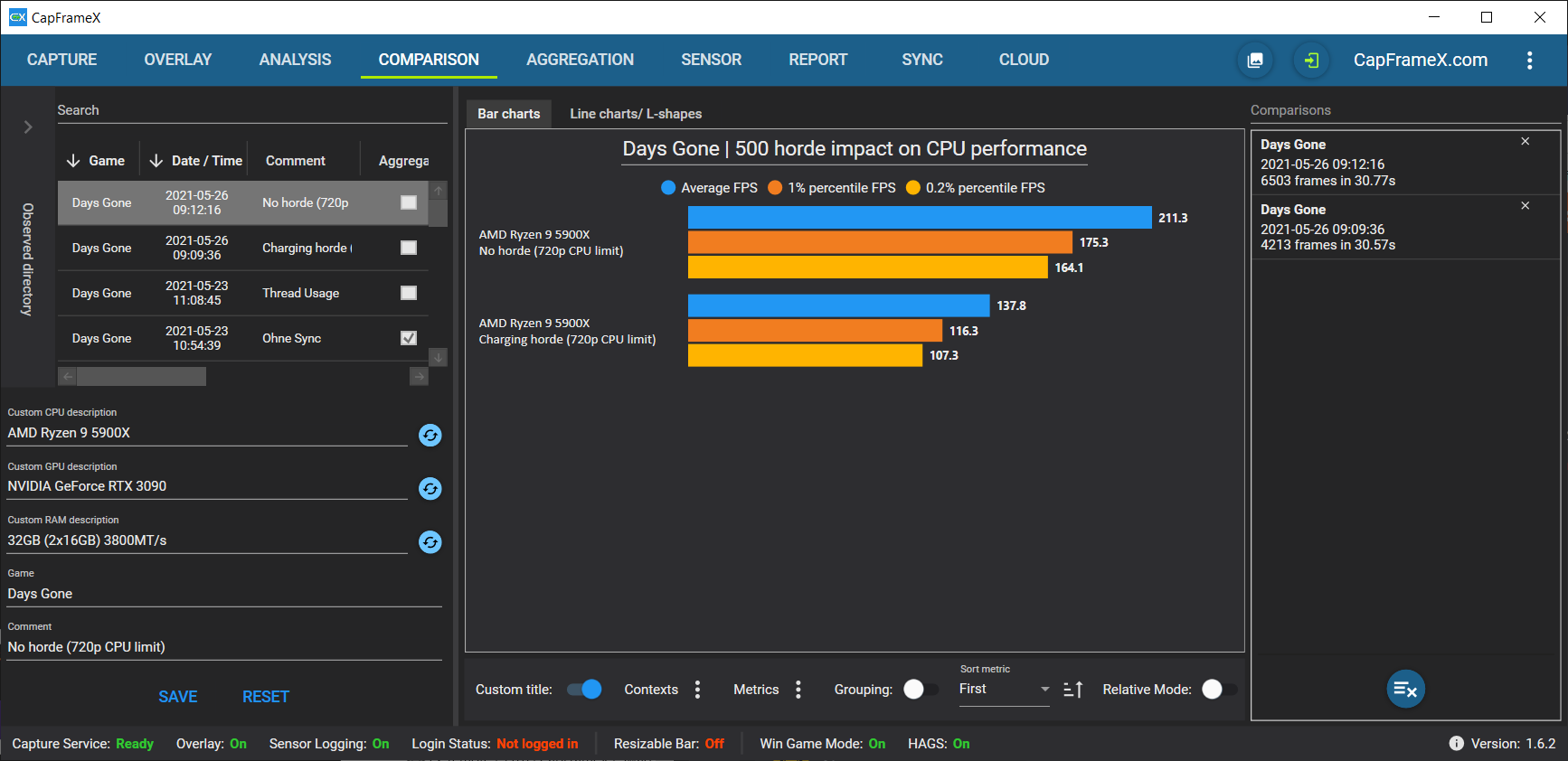Select the Ohne Sync record row
The image size is (1568, 761).
[x=242, y=338]
